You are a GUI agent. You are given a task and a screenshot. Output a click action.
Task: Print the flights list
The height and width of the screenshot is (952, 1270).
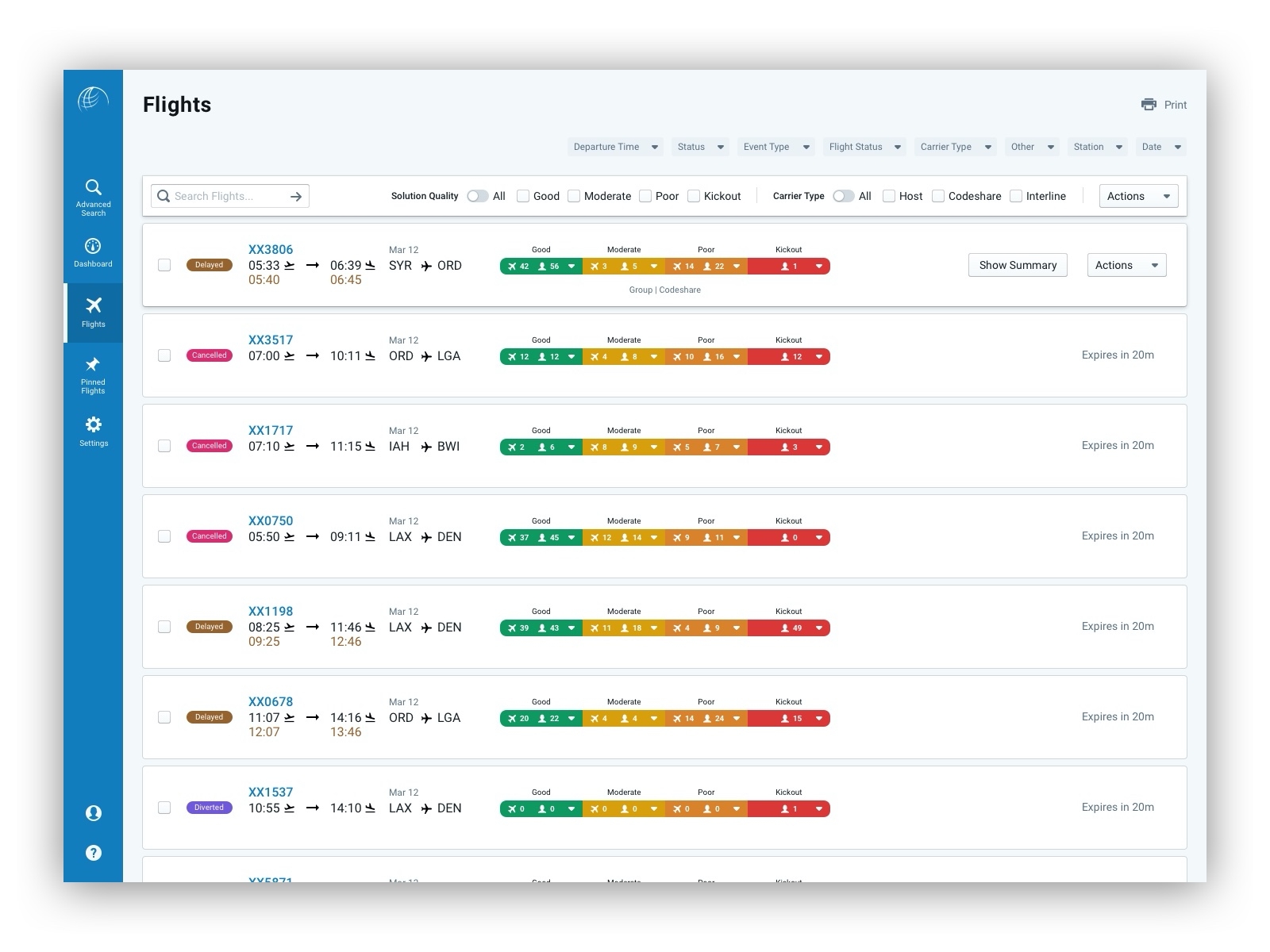pyautogui.click(x=1164, y=104)
